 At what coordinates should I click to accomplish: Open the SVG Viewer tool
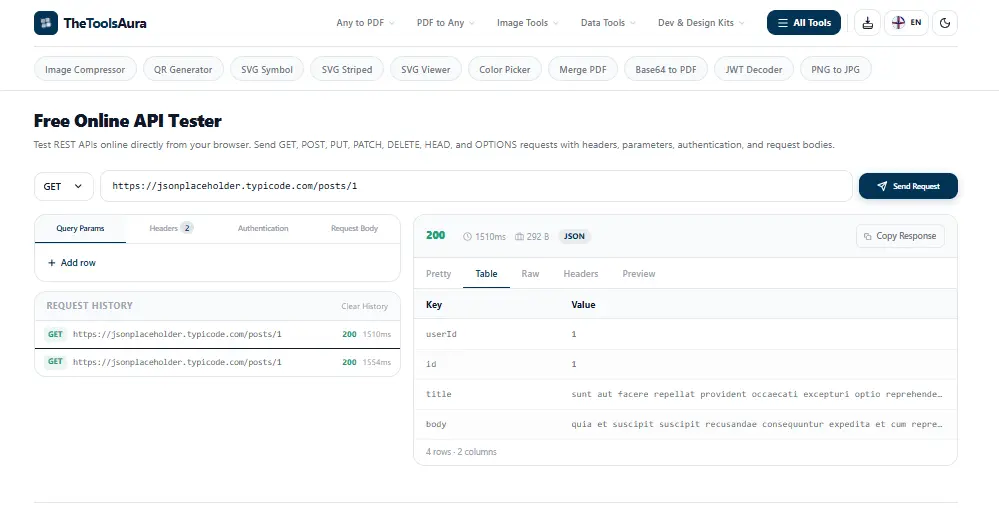(x=426, y=69)
